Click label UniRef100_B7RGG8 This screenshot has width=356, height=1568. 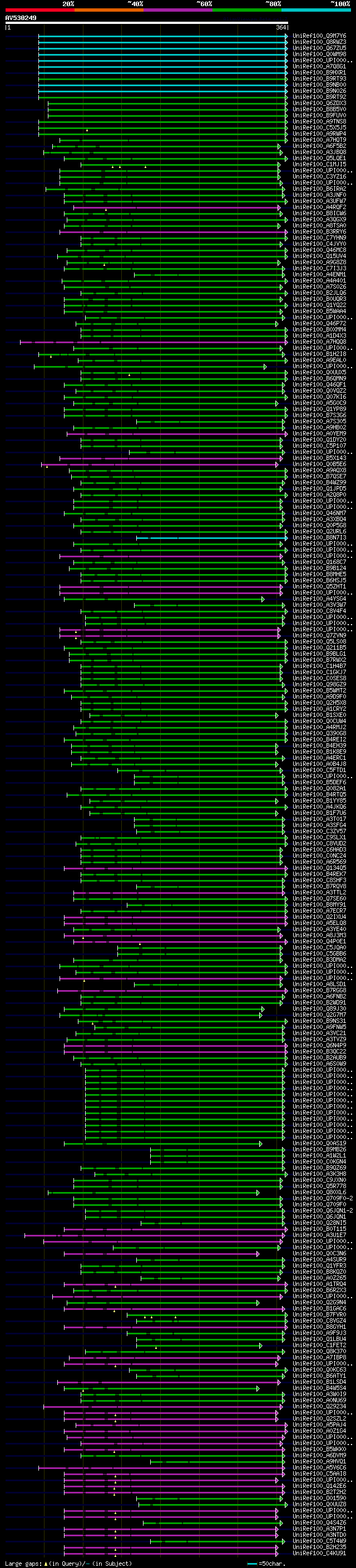(319, 990)
